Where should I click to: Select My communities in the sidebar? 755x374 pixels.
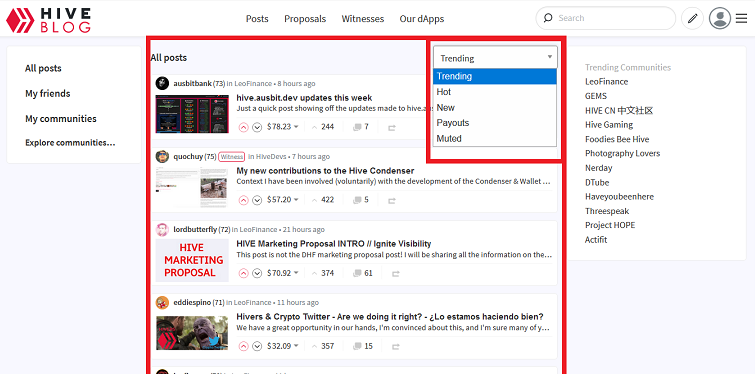click(61, 118)
